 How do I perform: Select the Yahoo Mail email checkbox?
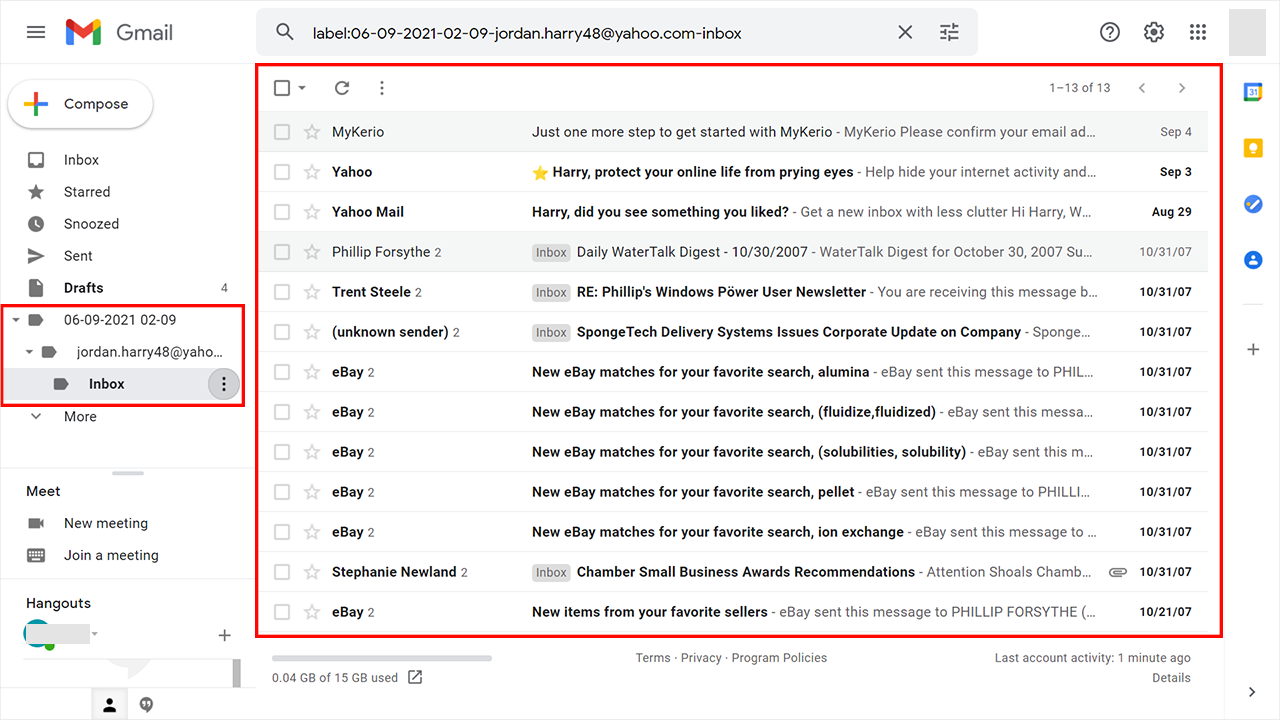[282, 212]
